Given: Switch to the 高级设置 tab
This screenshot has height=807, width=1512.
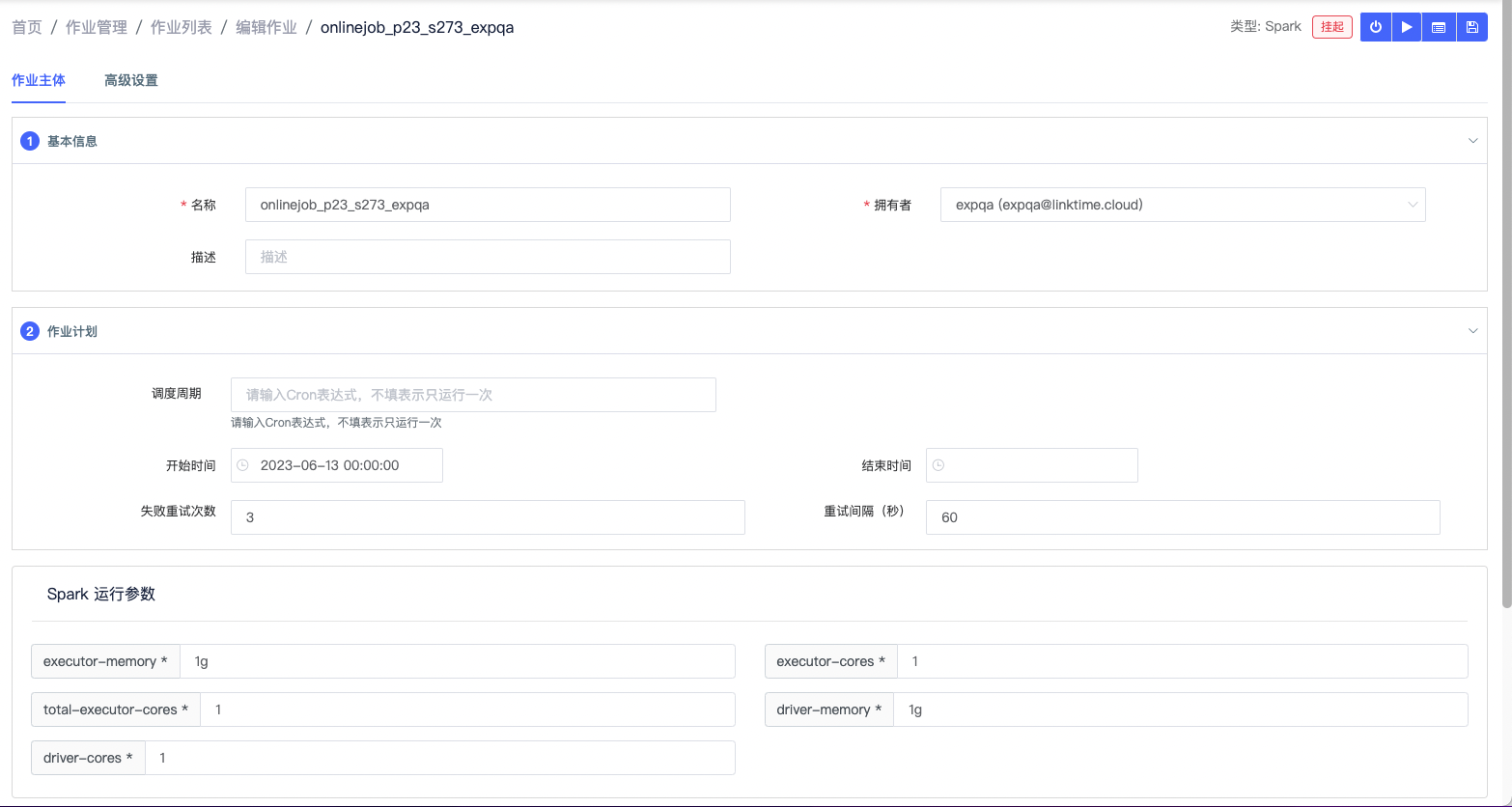Looking at the screenshot, I should pyautogui.click(x=131, y=80).
